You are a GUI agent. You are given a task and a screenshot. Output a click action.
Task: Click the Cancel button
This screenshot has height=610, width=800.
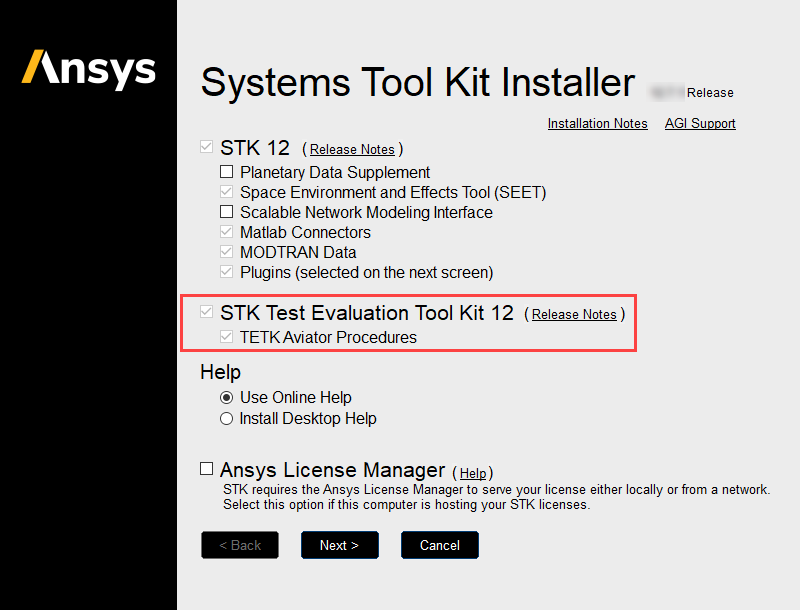tap(439, 545)
